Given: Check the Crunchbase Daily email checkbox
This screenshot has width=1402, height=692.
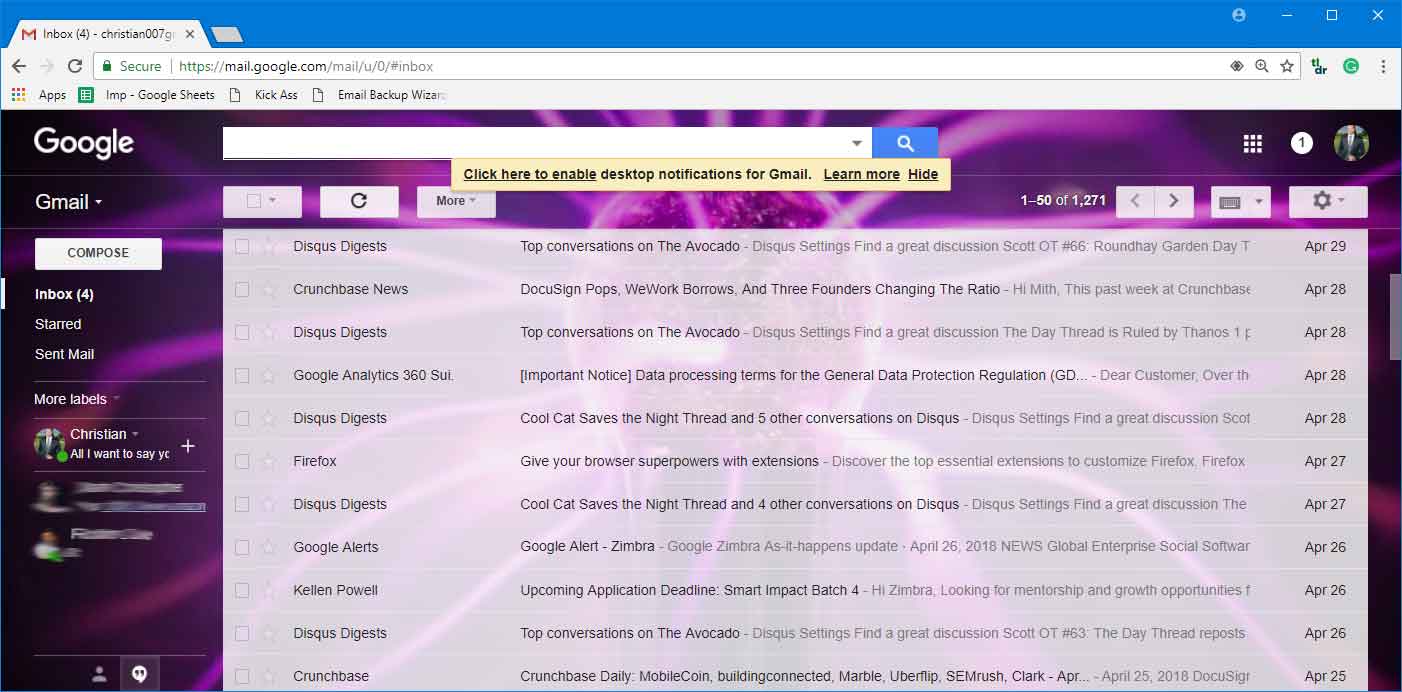Looking at the screenshot, I should 241,677.
